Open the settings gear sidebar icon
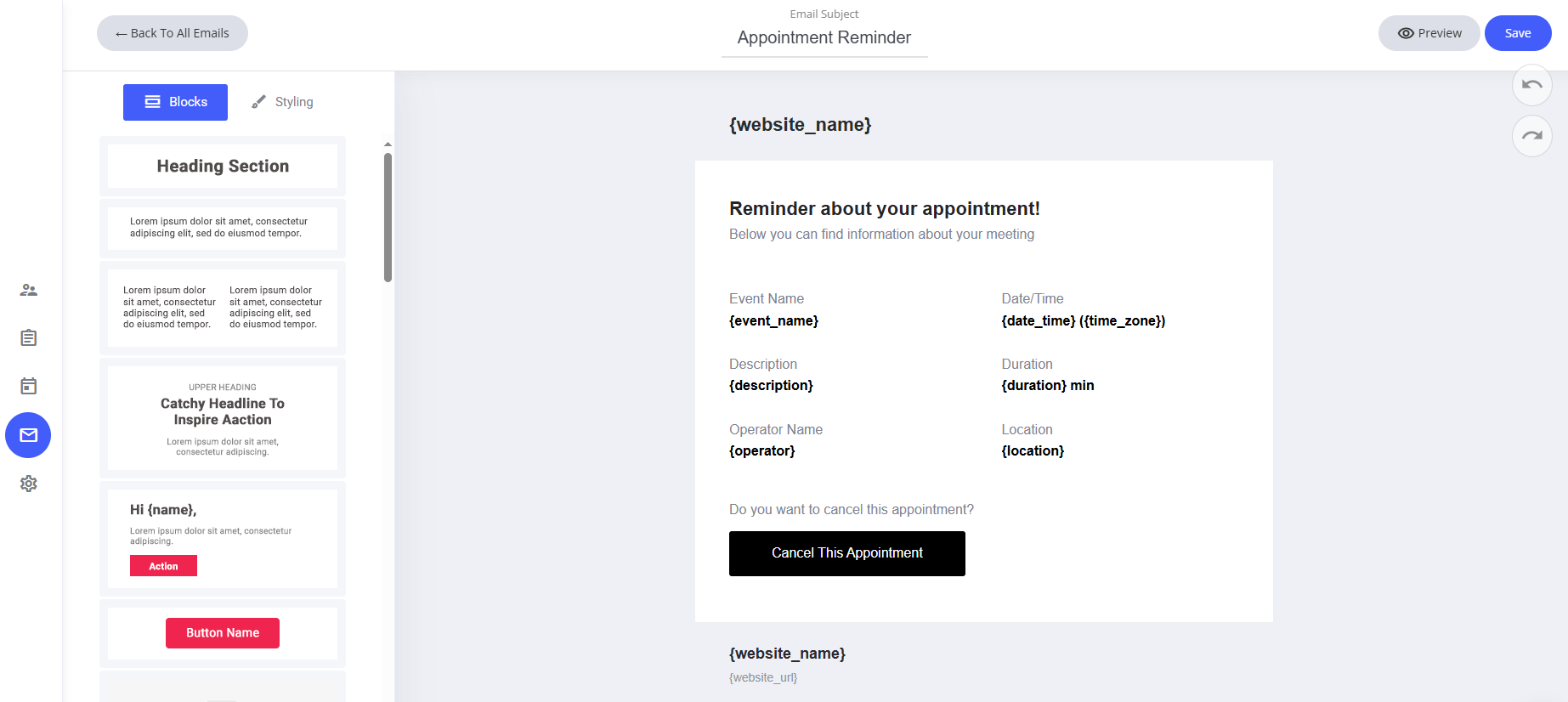This screenshot has height=702, width=1568. point(28,484)
